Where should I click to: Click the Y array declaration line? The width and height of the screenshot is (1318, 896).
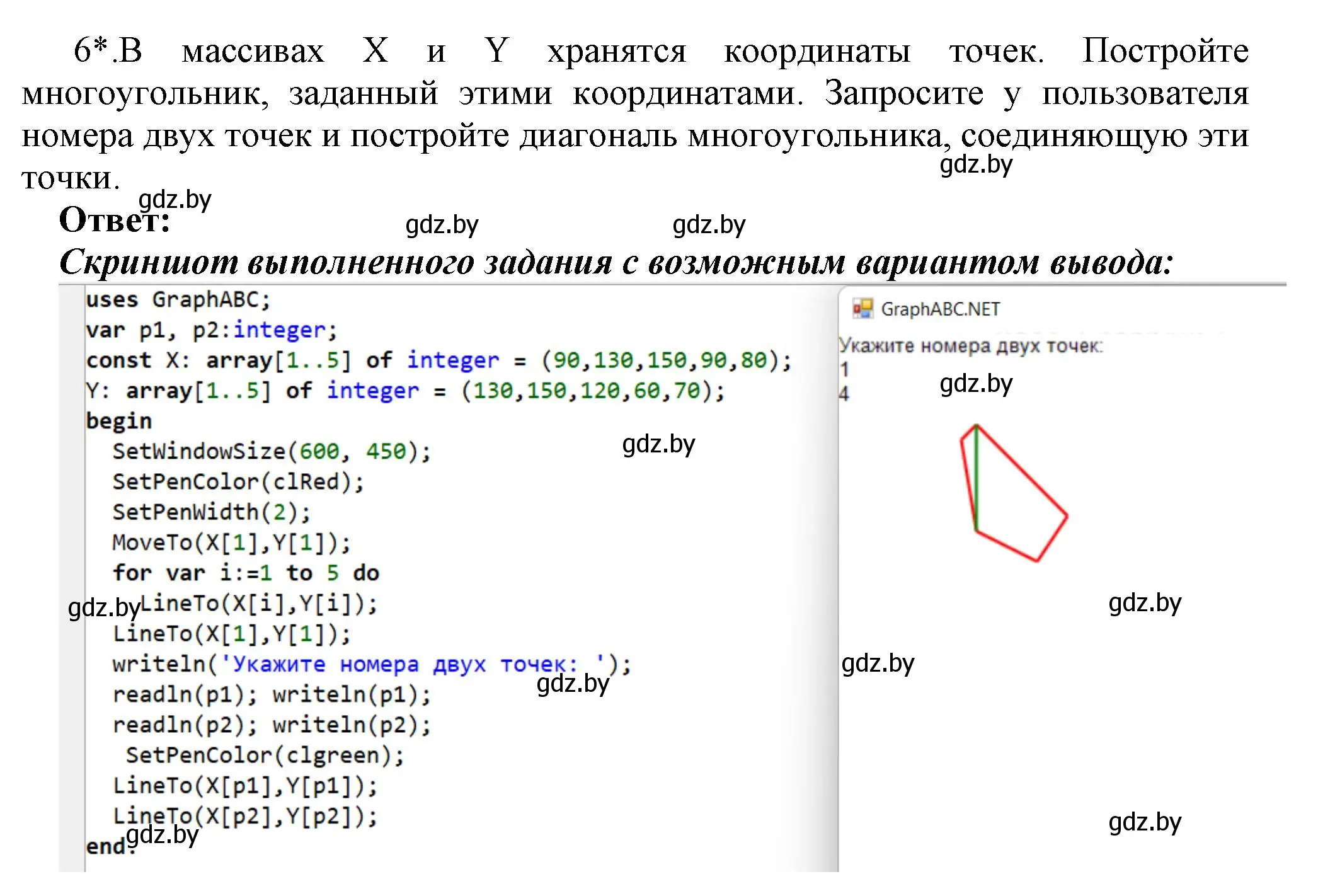pos(406,391)
